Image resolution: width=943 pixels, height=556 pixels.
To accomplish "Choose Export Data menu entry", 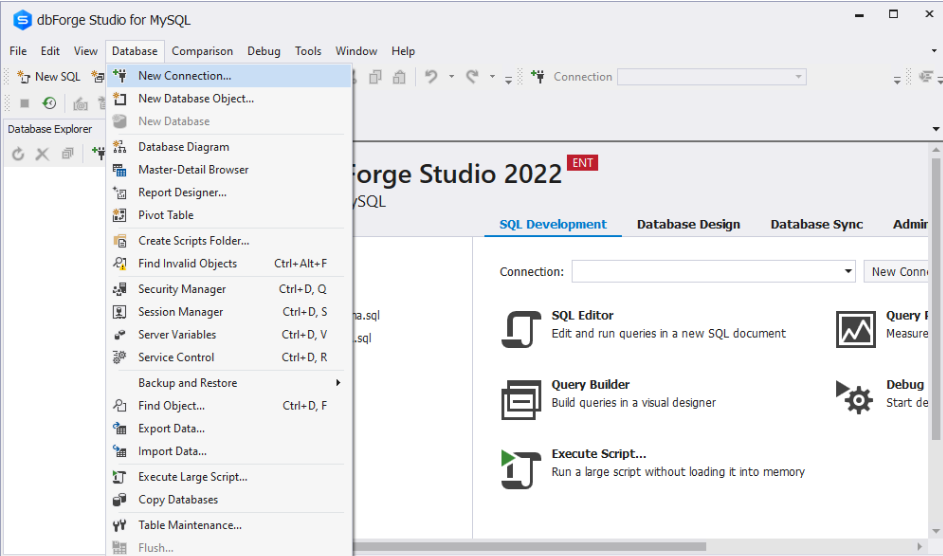I will 229,429.
